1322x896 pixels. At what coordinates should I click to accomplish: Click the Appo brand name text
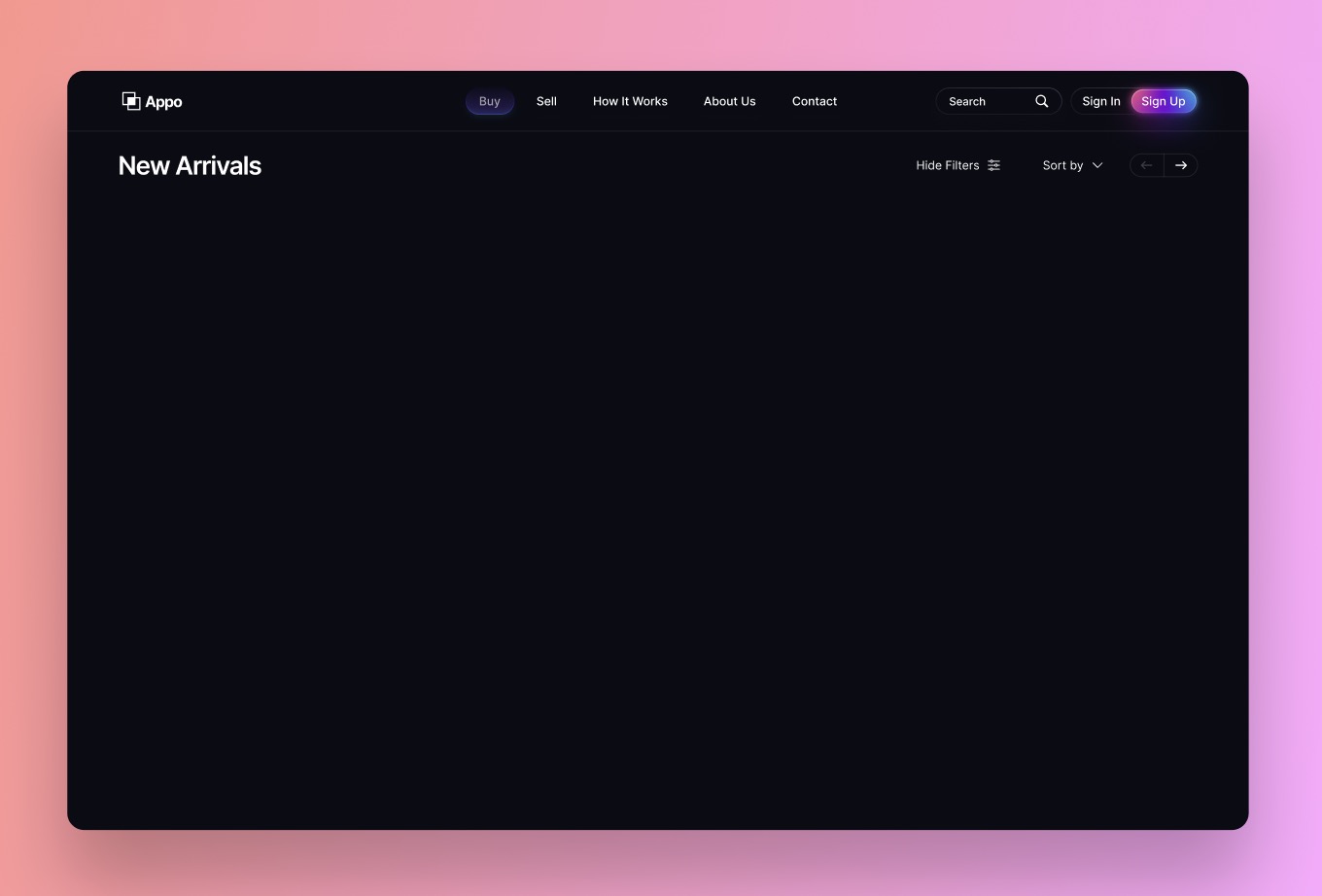tap(163, 101)
